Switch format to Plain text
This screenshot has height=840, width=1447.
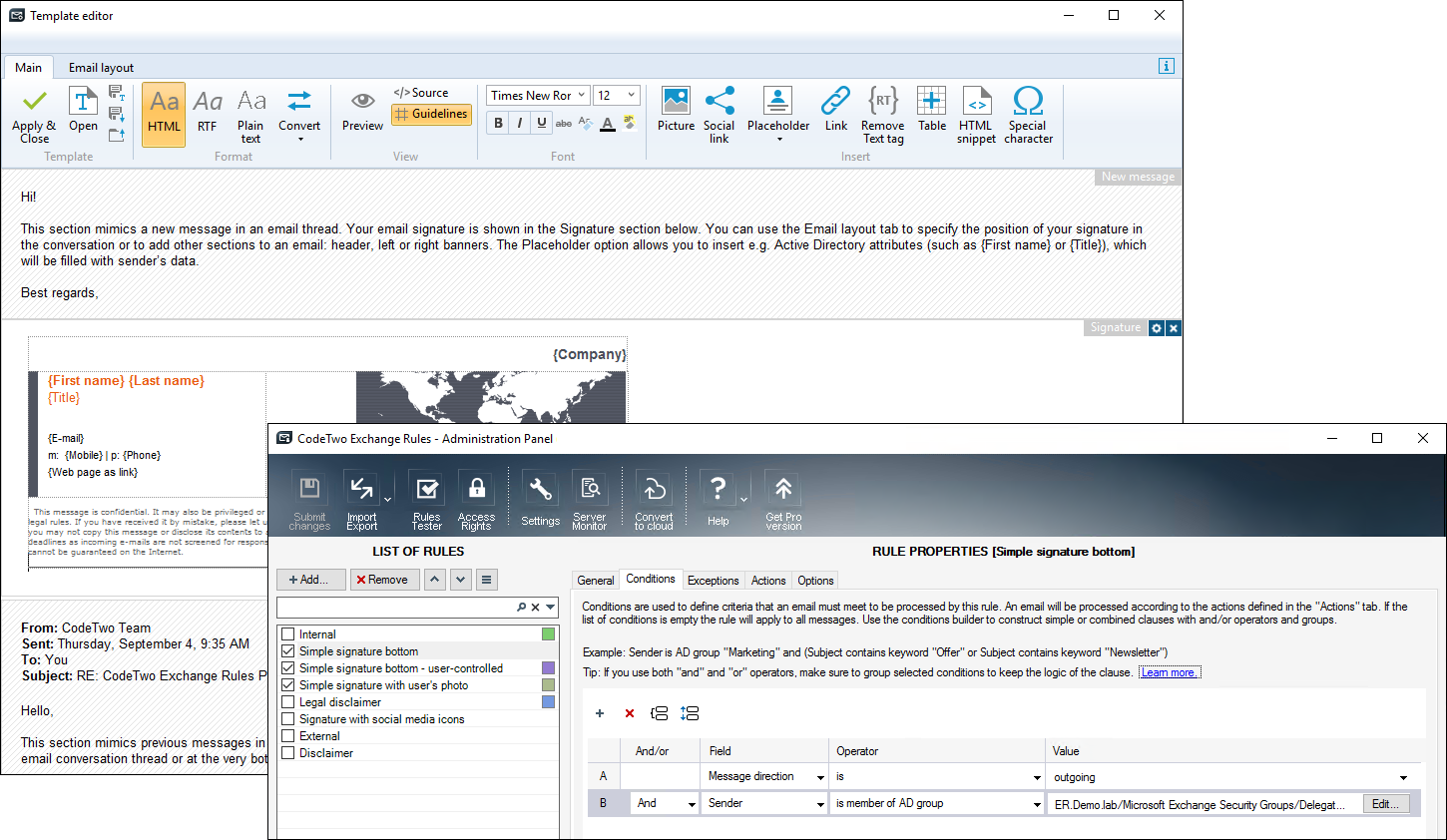(x=250, y=116)
